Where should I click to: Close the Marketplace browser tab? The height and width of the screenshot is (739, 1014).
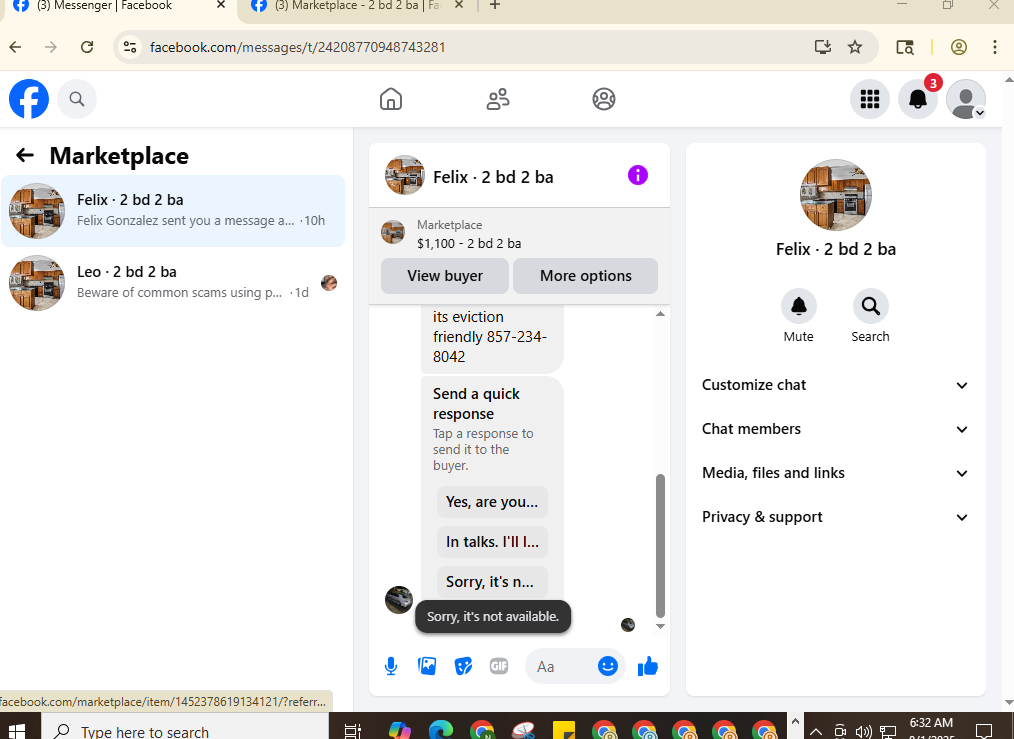pos(458,5)
